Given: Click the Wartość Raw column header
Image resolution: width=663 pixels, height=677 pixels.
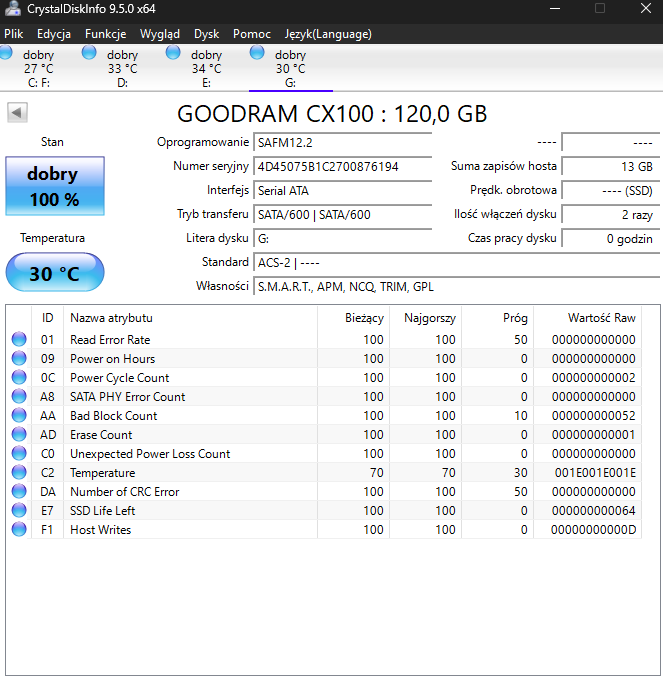Looking at the screenshot, I should 588,318.
